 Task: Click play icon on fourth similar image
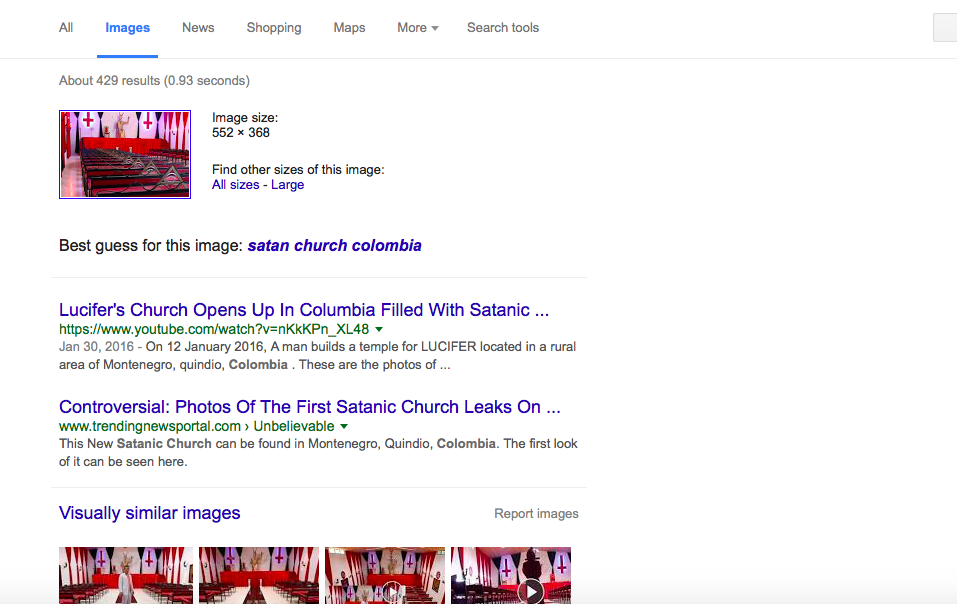click(x=531, y=592)
